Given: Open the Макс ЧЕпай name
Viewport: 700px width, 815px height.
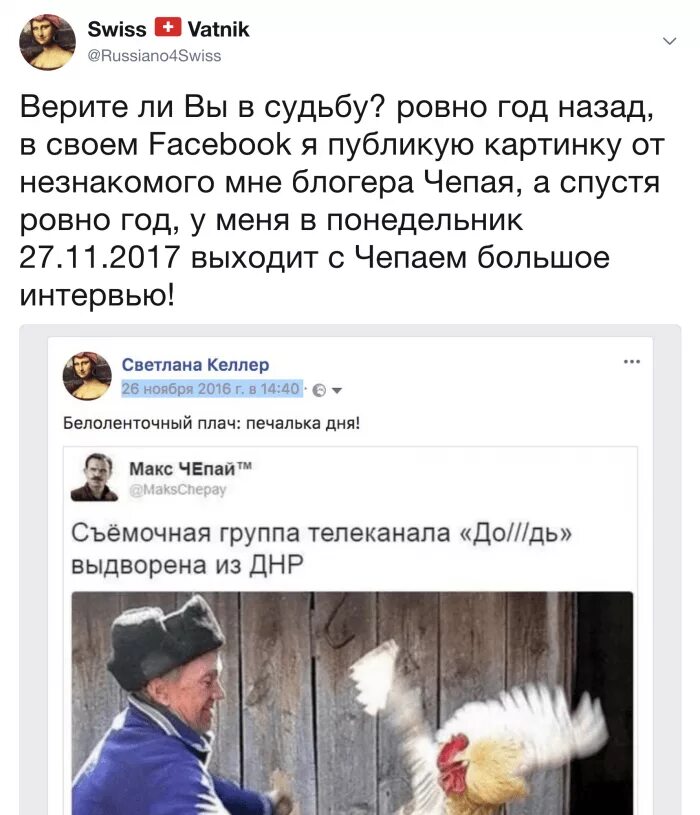Looking at the screenshot, I should pyautogui.click(x=190, y=468).
